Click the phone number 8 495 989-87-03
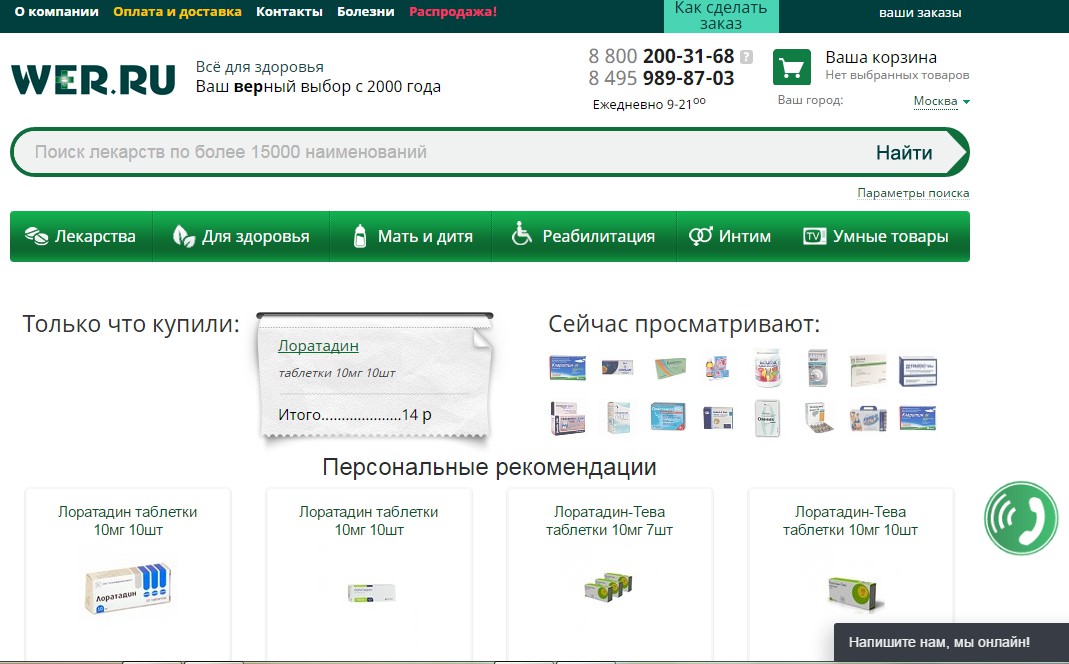Viewport: 1069px width, 664px height. [x=661, y=78]
